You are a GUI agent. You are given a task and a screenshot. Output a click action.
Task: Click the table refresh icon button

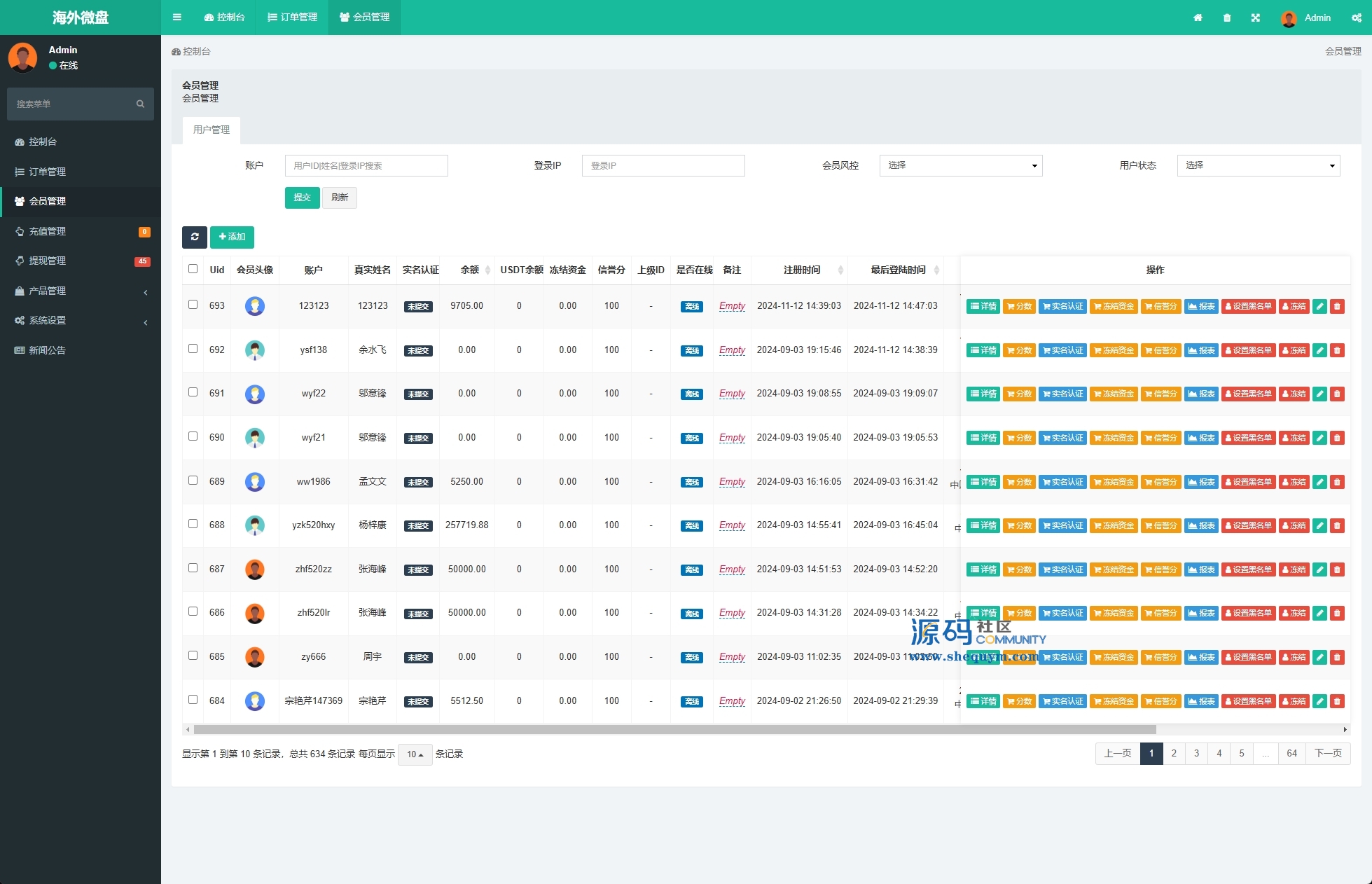[195, 237]
